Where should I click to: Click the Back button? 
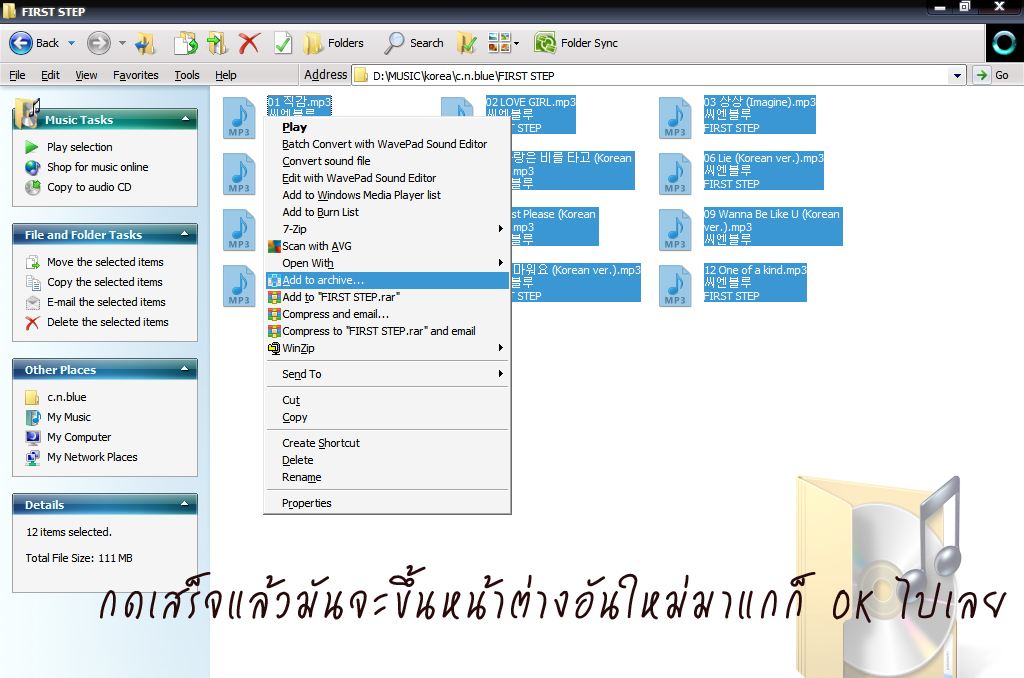pos(34,43)
